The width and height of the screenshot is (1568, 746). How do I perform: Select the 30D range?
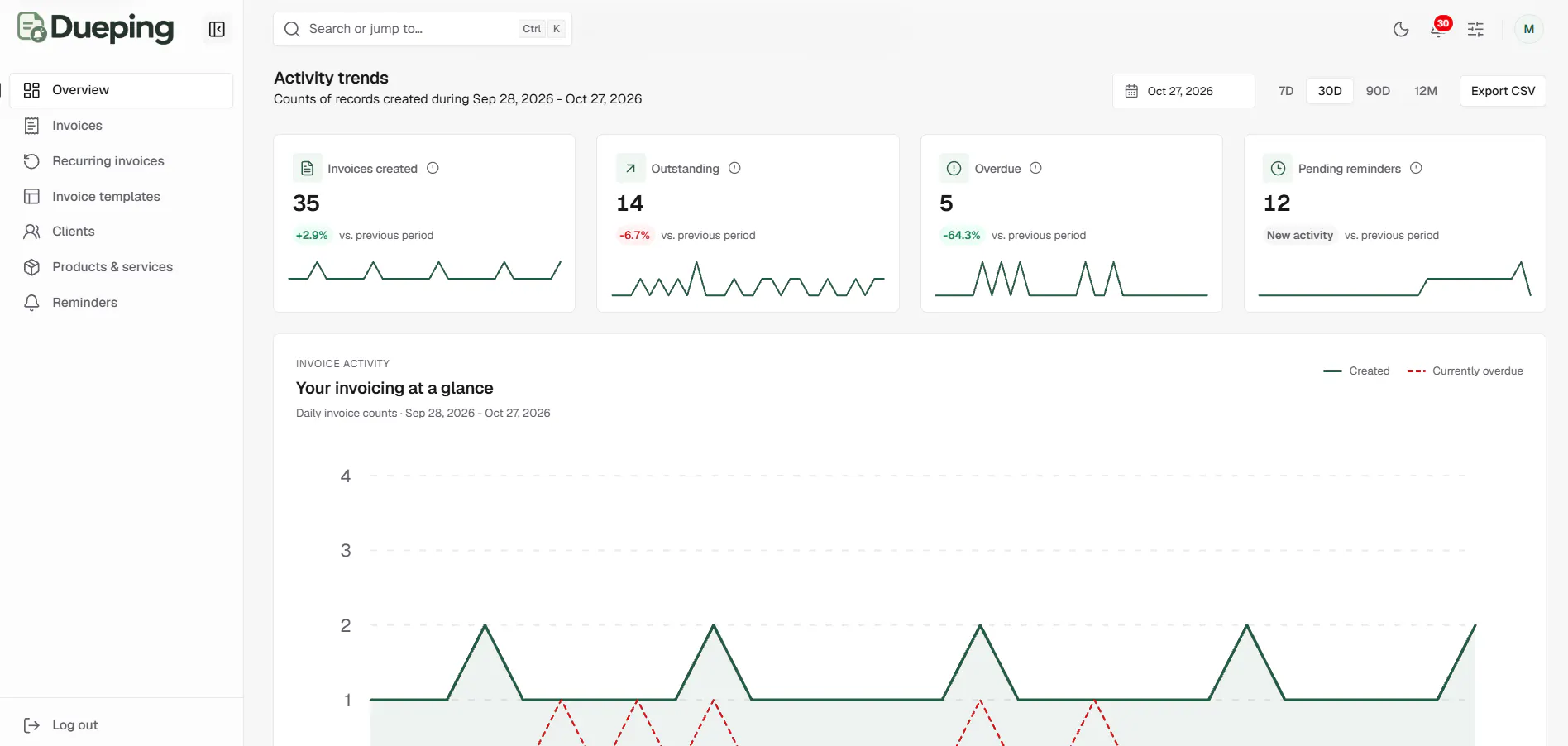point(1330,91)
